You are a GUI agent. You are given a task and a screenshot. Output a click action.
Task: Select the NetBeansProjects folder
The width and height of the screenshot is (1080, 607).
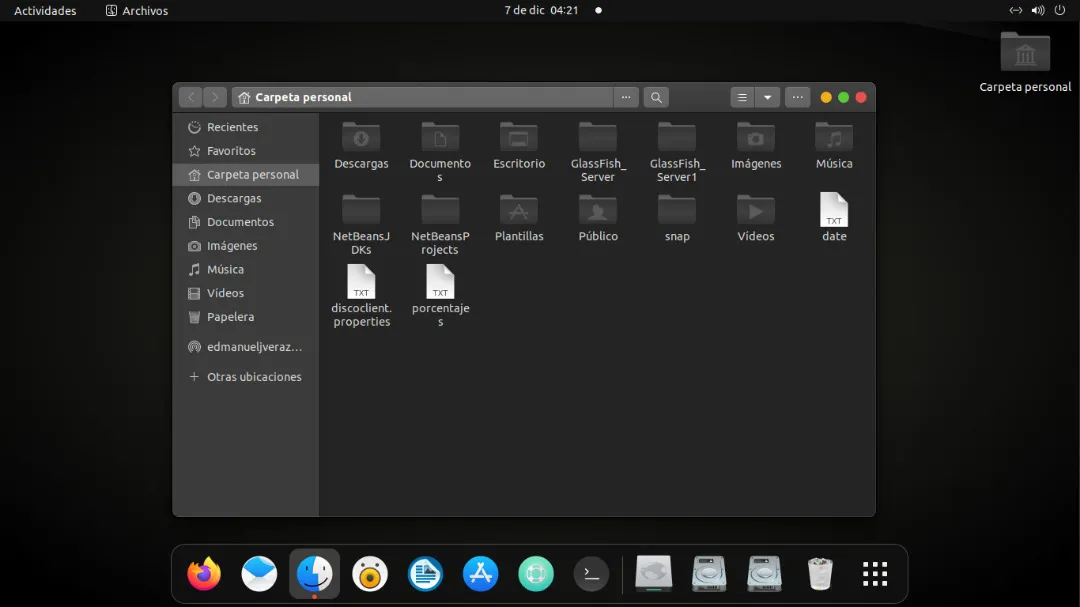[x=439, y=225]
